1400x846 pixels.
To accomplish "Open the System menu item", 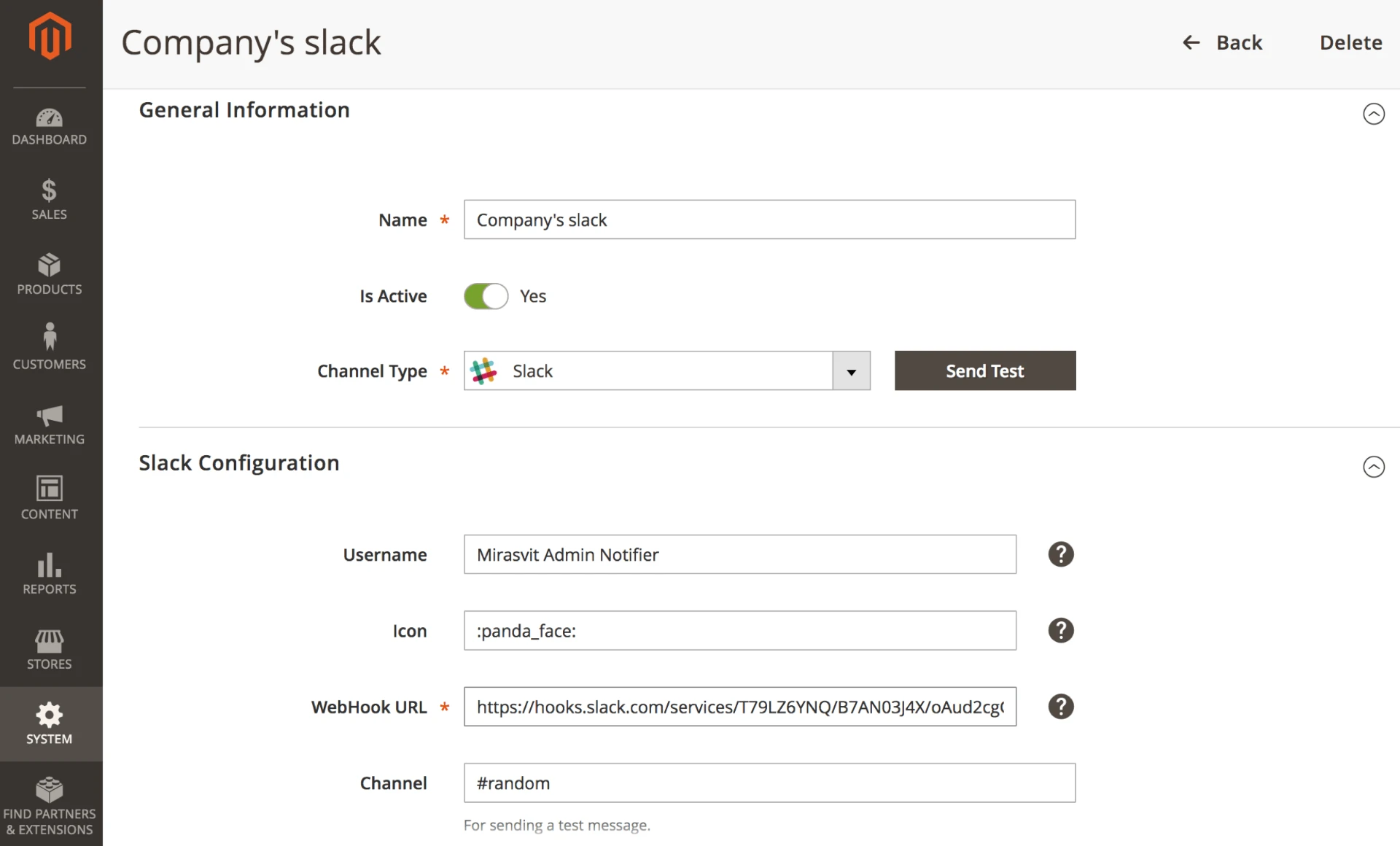I will [x=49, y=723].
